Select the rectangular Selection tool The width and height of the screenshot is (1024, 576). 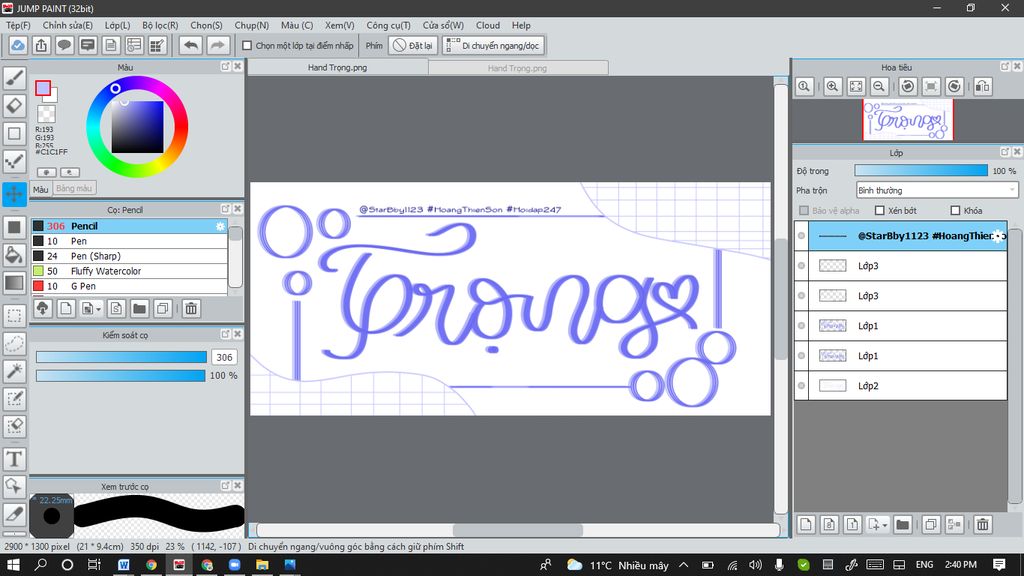[x=14, y=315]
